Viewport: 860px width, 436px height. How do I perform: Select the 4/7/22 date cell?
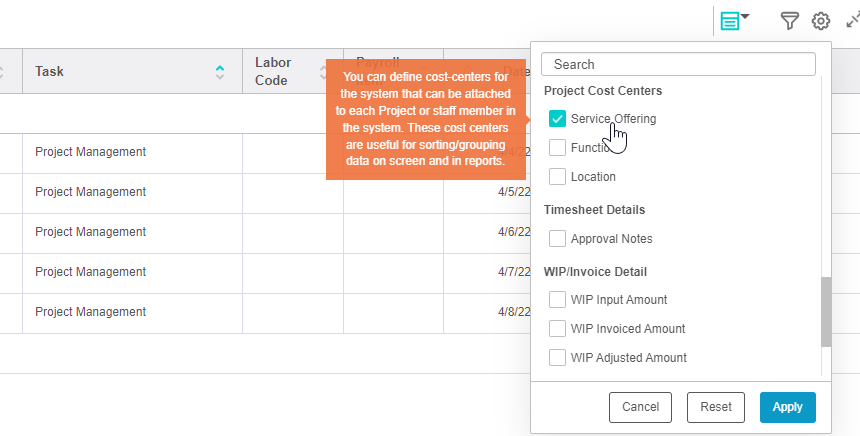click(487, 272)
